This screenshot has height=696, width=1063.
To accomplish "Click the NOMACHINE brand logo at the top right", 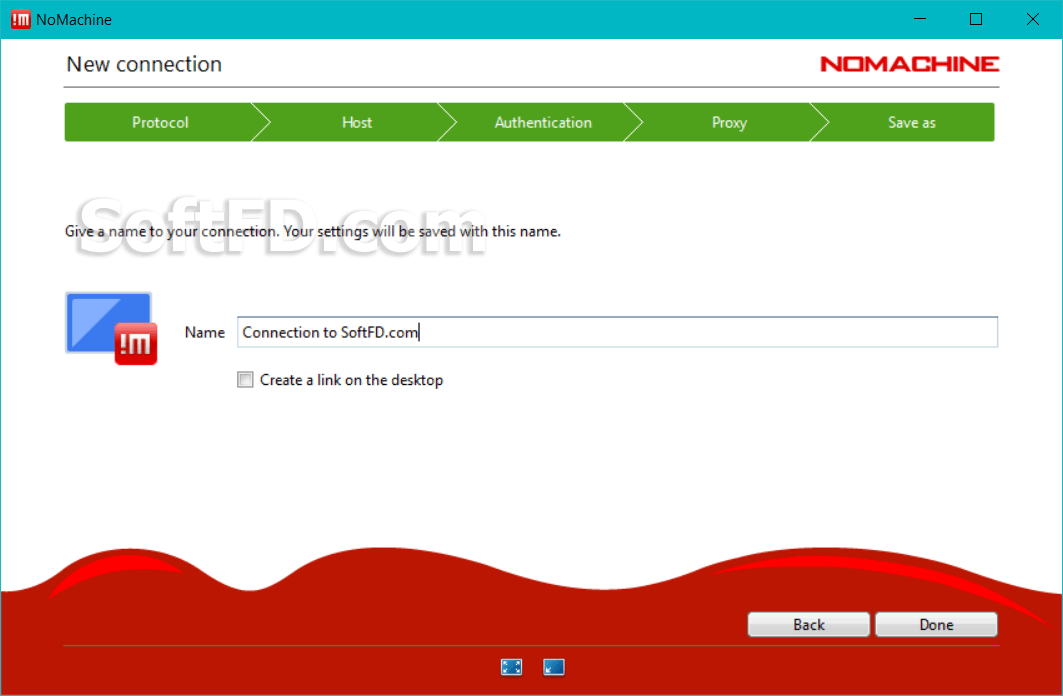I will [x=910, y=64].
